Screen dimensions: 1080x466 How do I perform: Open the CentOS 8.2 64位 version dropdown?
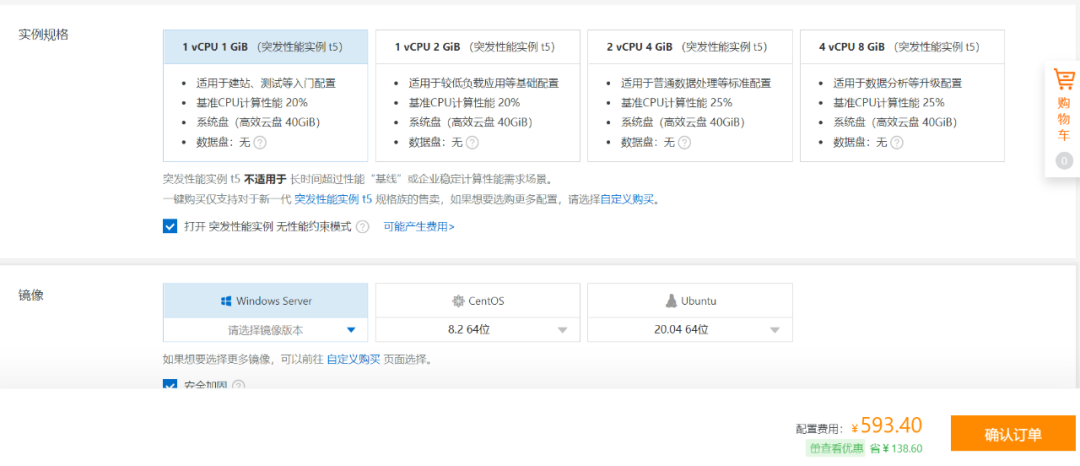tap(478, 330)
